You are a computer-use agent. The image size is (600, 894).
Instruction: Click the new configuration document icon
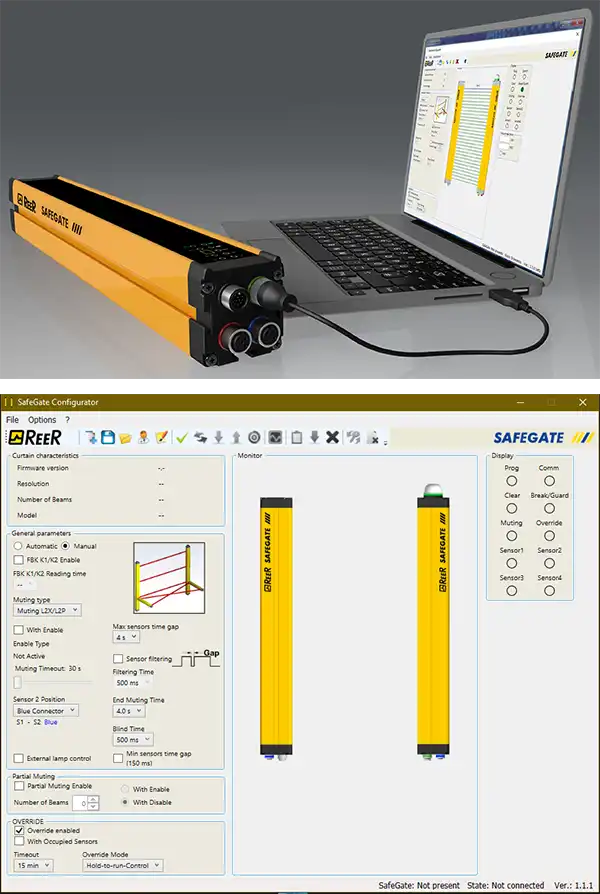(91, 437)
